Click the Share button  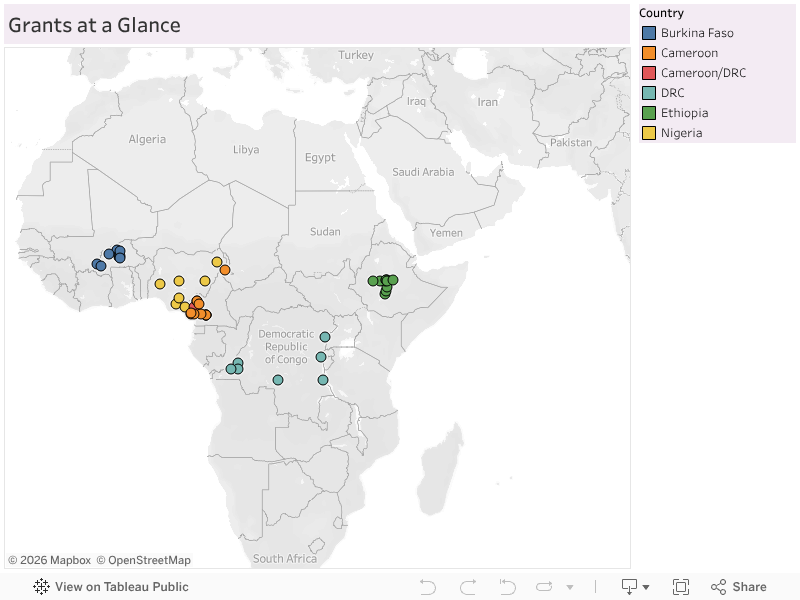point(739,587)
